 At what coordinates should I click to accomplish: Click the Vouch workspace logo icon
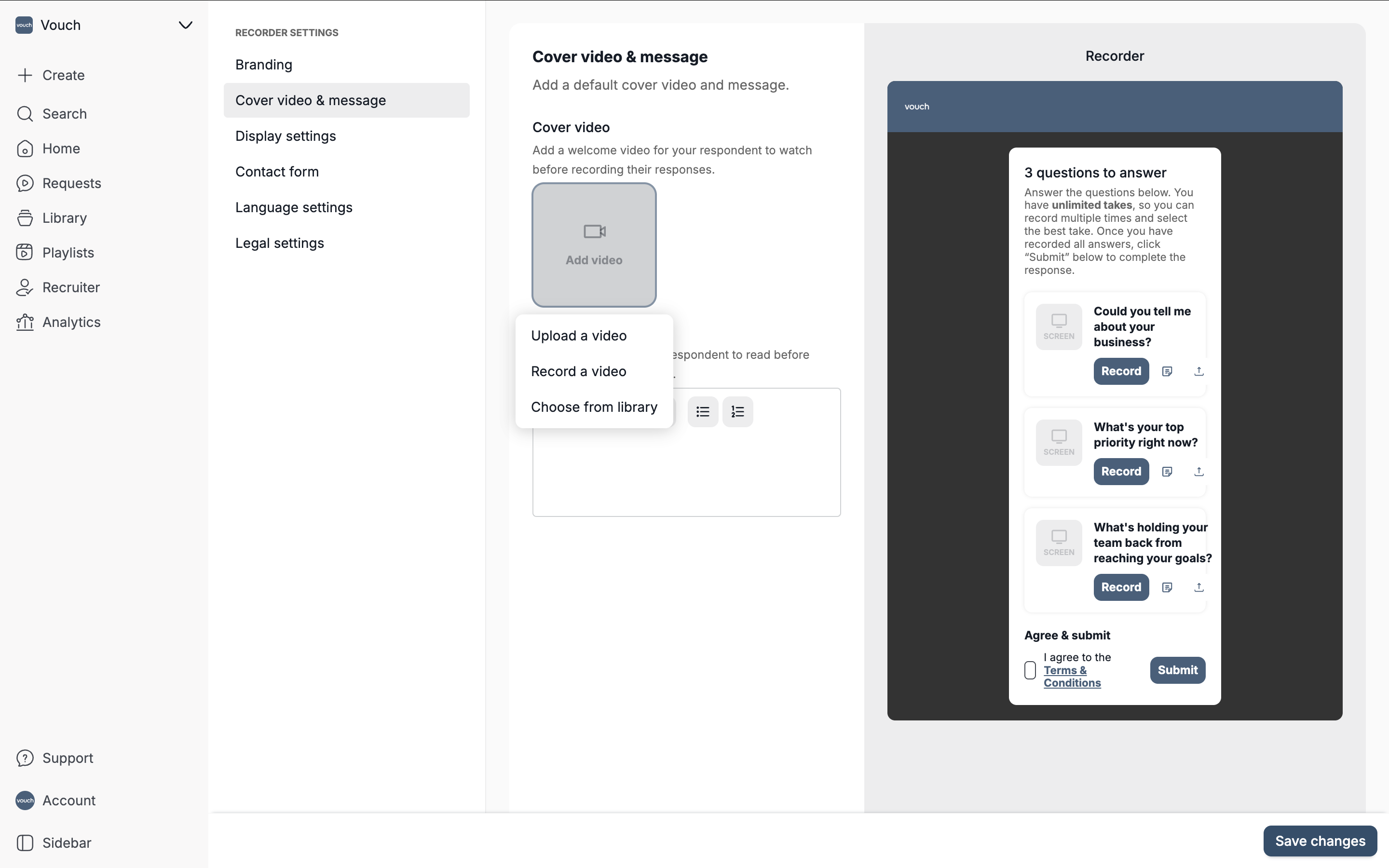click(24, 25)
